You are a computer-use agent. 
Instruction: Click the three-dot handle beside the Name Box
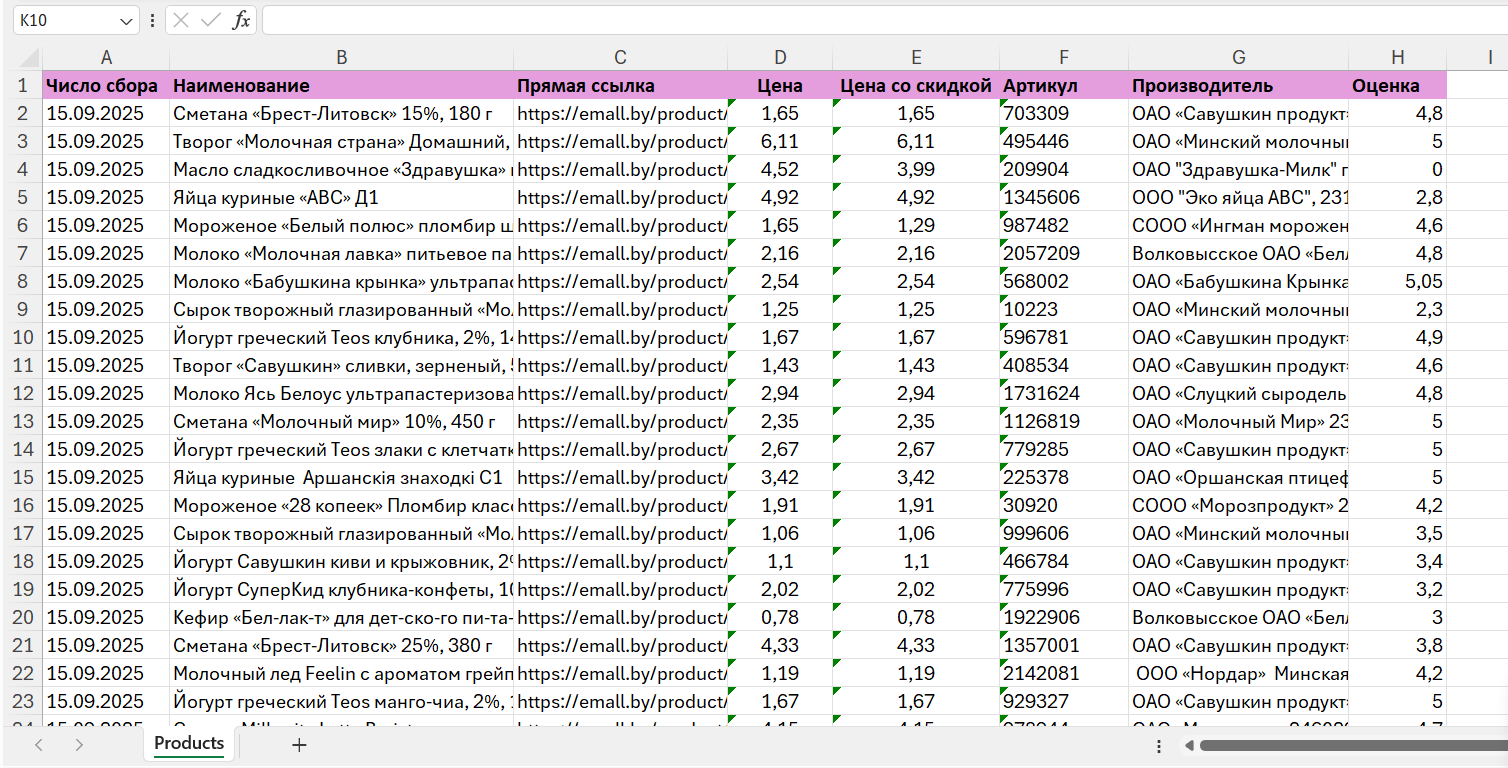[152, 20]
